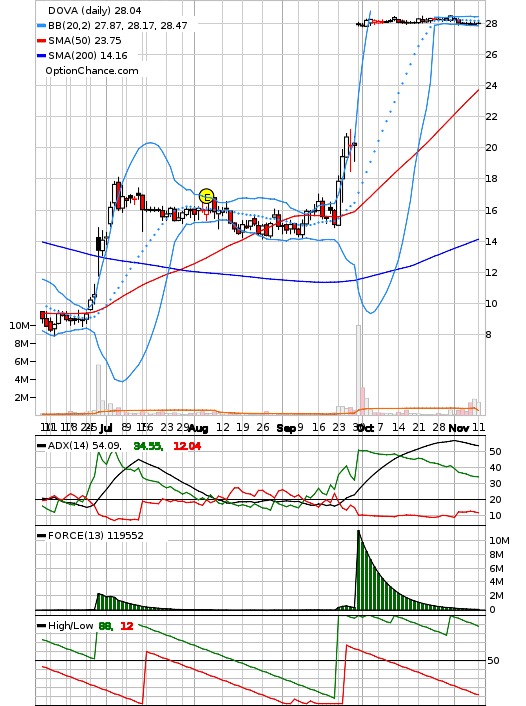Click the 10M label on volume axis
The width and height of the screenshot is (526, 706).
(x=19, y=326)
